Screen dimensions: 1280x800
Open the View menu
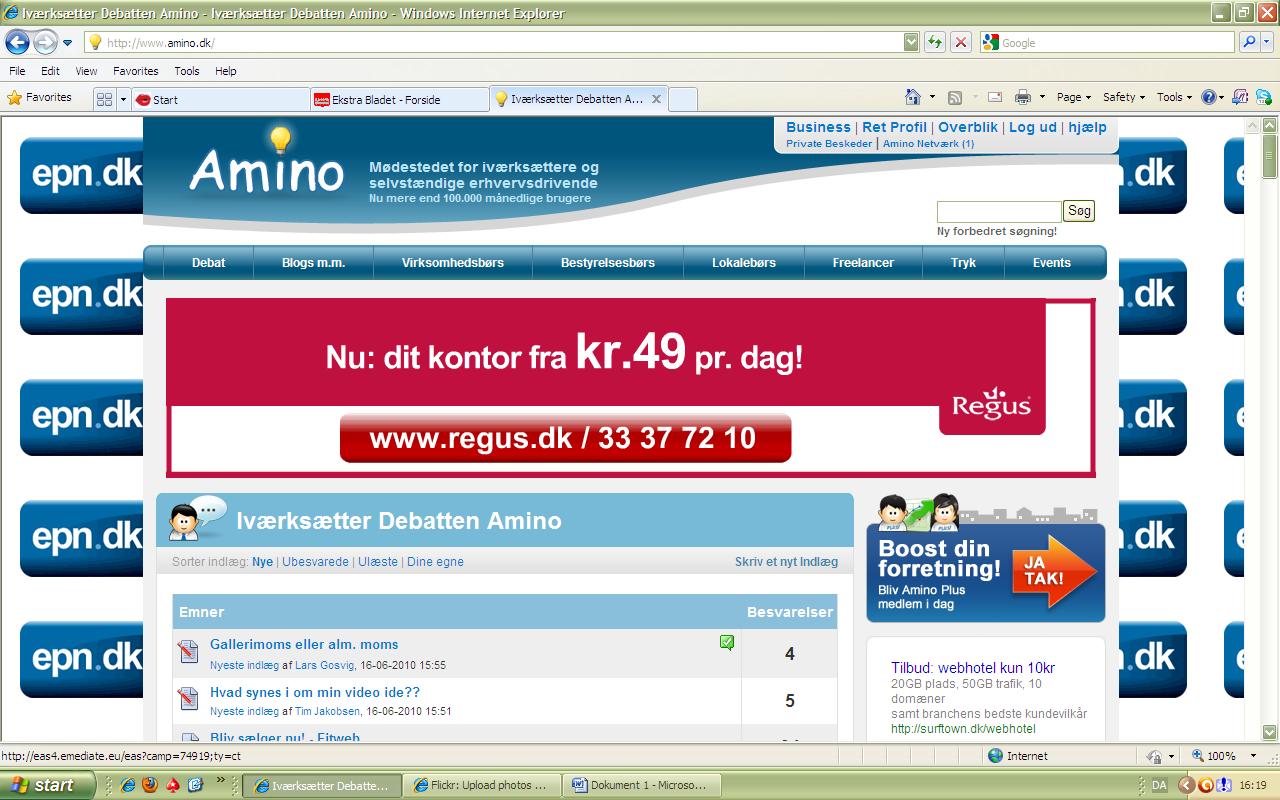pos(87,71)
